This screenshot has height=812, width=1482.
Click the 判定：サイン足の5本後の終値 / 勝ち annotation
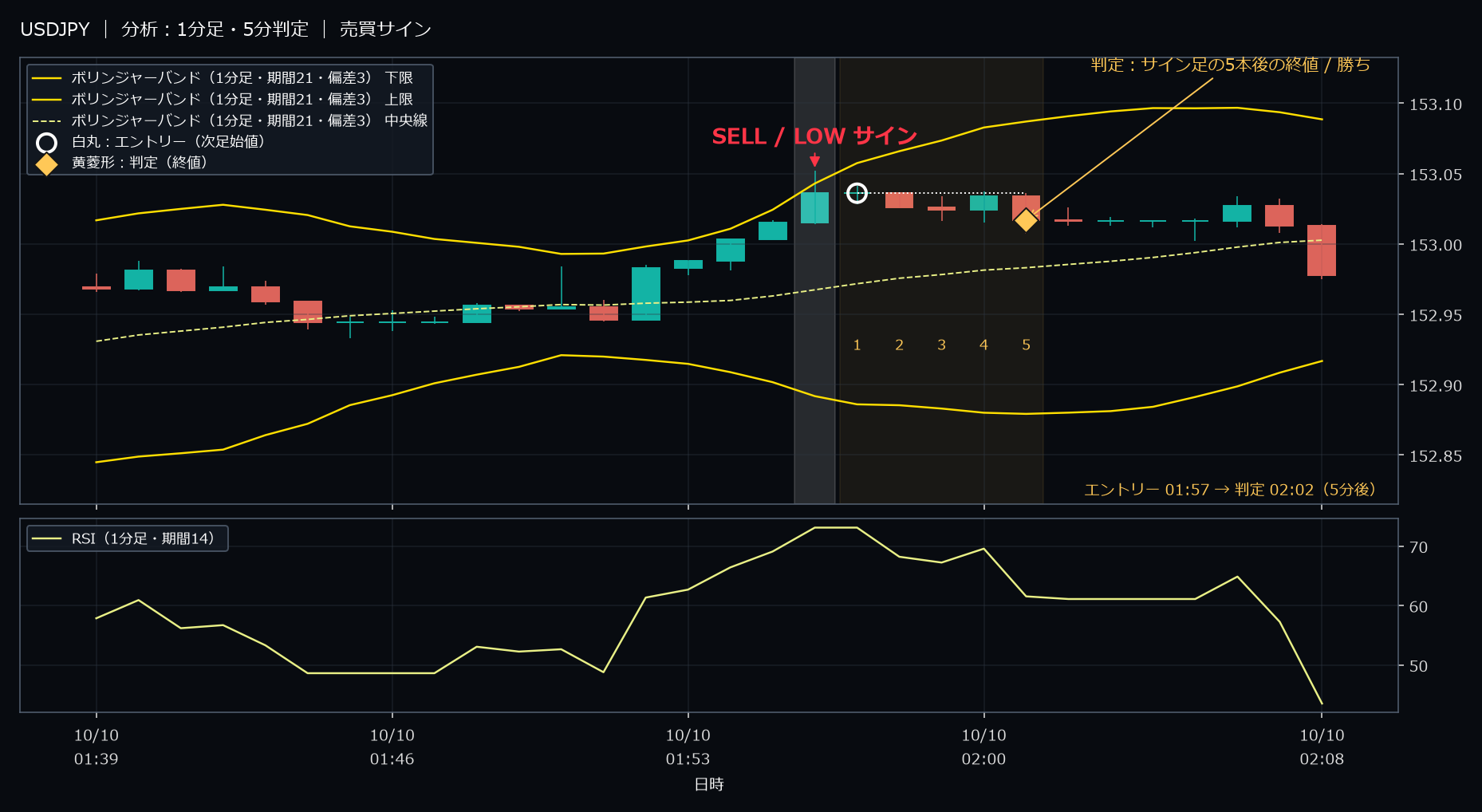[x=1231, y=65]
